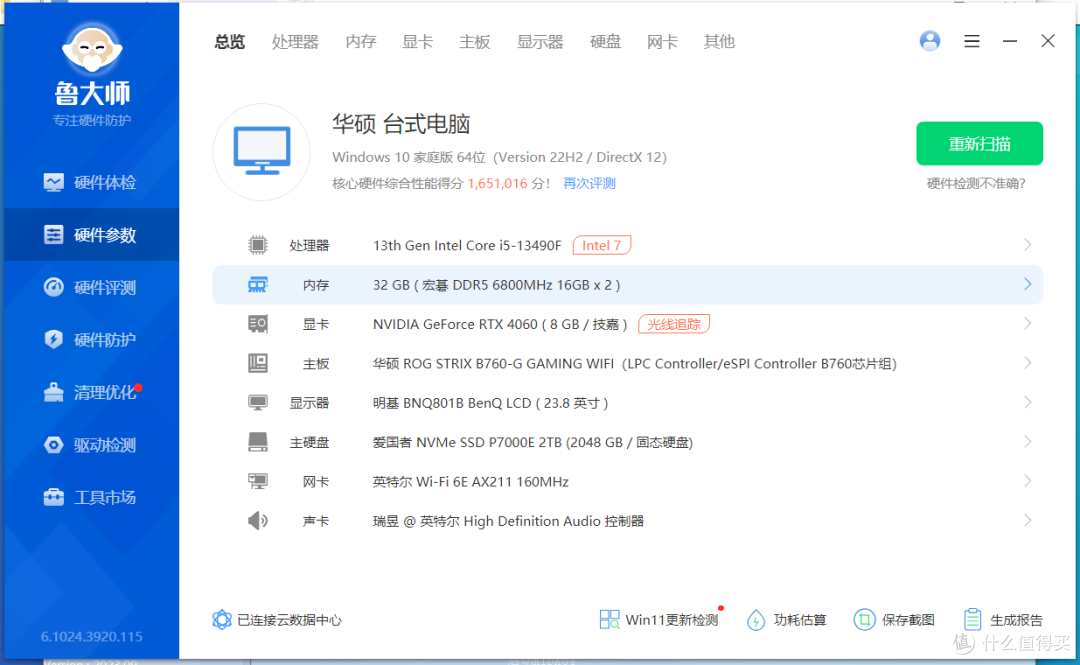Expand the 声卡 row chevron
1080x665 pixels.
point(1027,520)
